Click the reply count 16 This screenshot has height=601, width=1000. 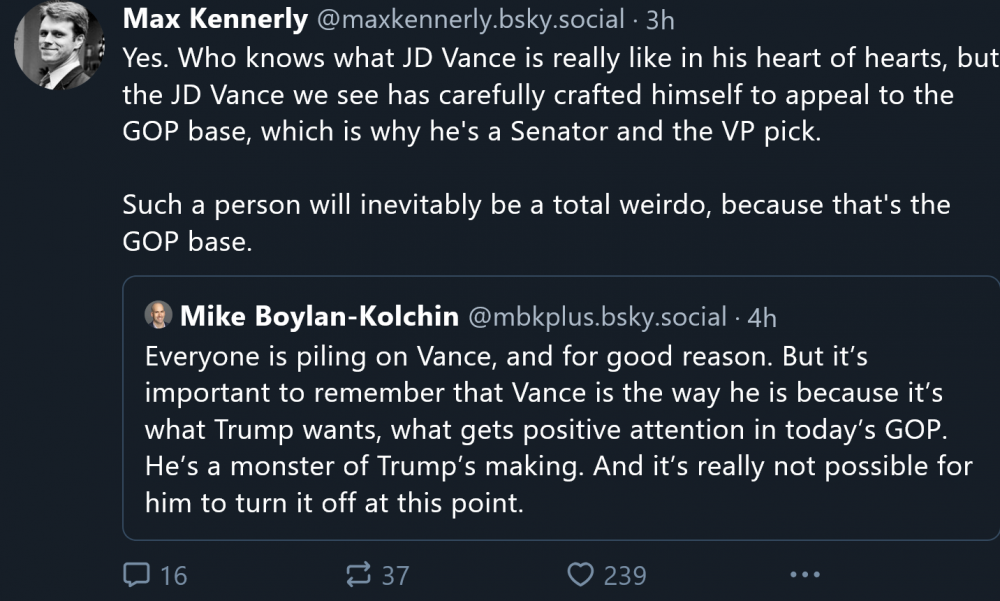[x=173, y=575]
